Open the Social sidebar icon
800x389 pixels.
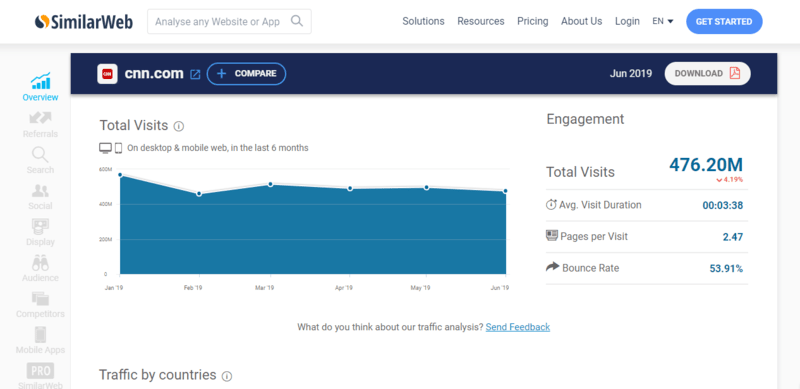[40, 191]
